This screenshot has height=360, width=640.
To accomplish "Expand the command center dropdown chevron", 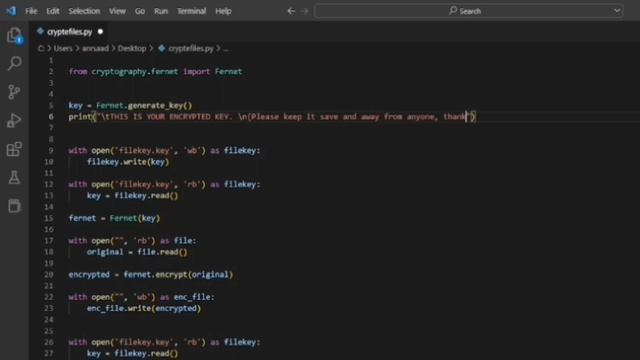I will pyautogui.click(x=617, y=11).
